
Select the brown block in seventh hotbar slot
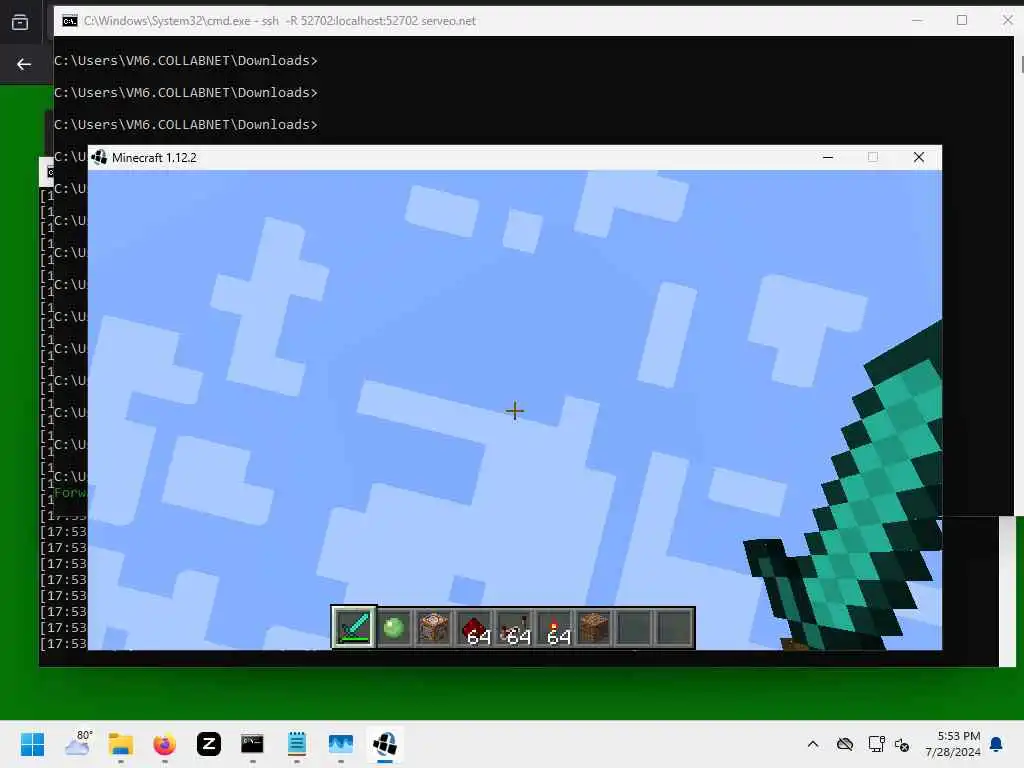point(594,628)
